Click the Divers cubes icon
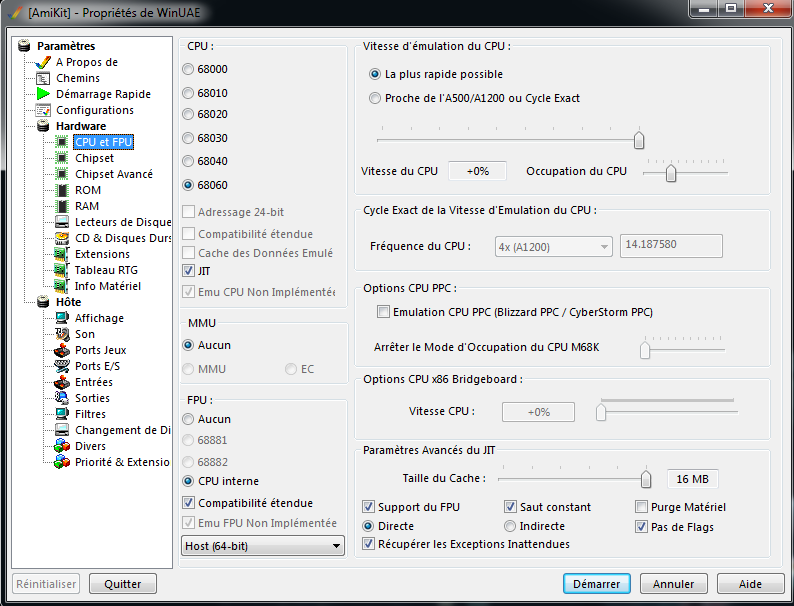 coord(62,446)
